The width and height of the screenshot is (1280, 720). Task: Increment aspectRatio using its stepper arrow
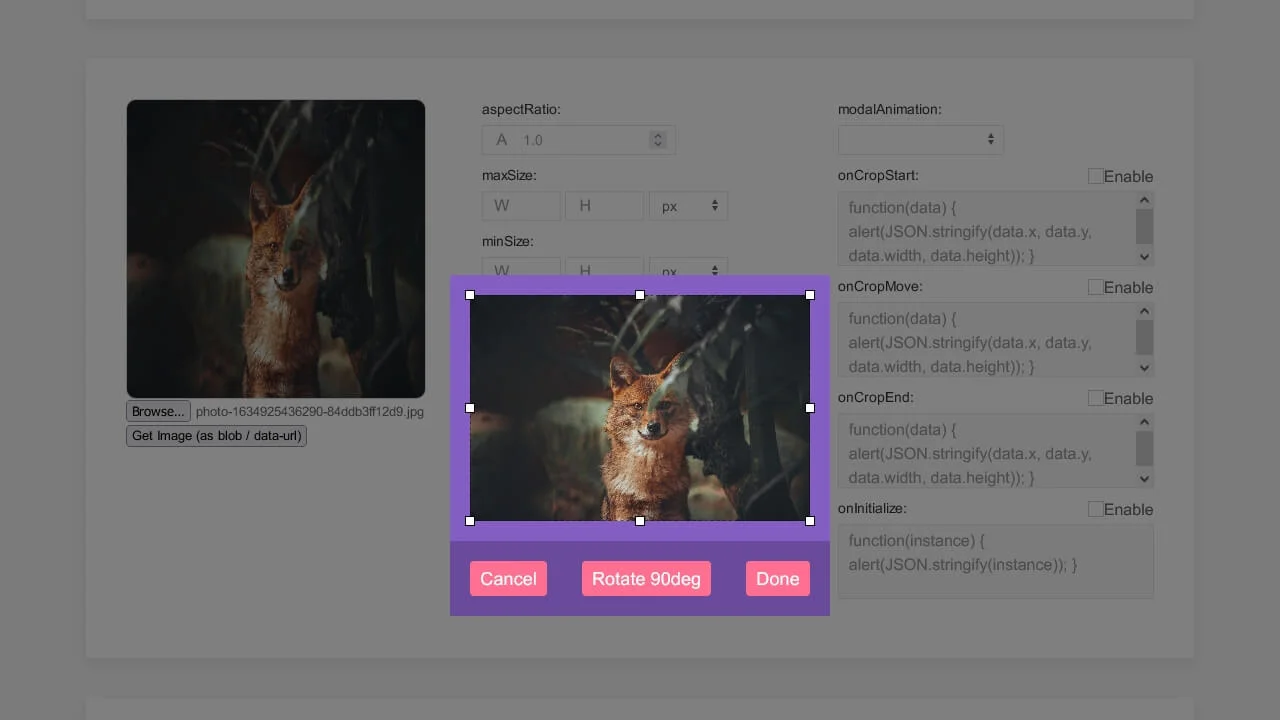tap(657, 135)
